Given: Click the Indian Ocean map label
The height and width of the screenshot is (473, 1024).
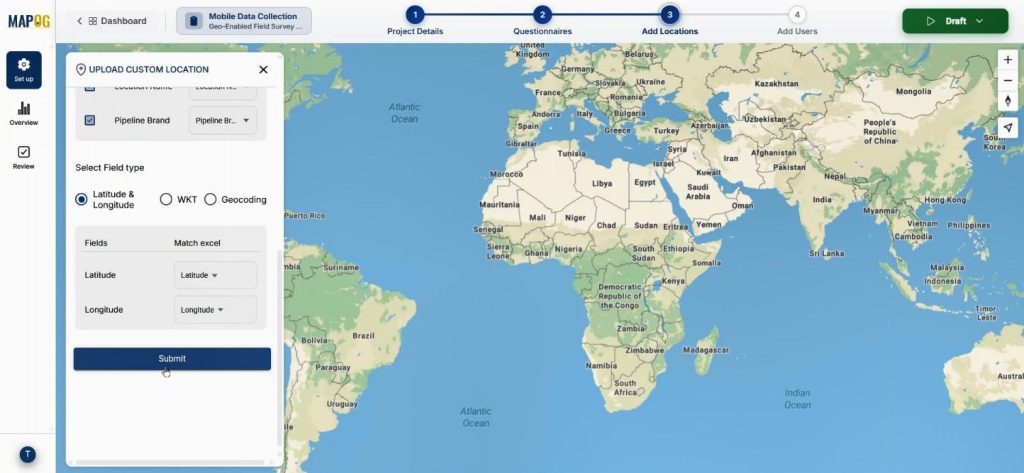Looking at the screenshot, I should tap(797, 399).
